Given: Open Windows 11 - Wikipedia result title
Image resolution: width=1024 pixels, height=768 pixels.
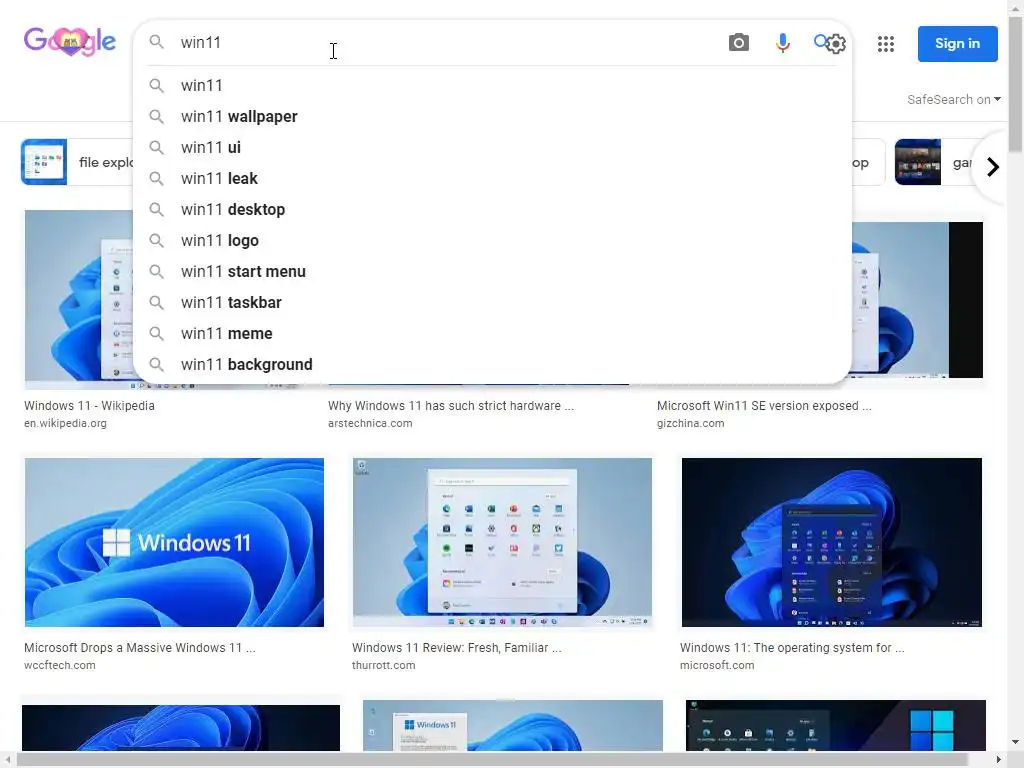Looking at the screenshot, I should coord(89,406).
